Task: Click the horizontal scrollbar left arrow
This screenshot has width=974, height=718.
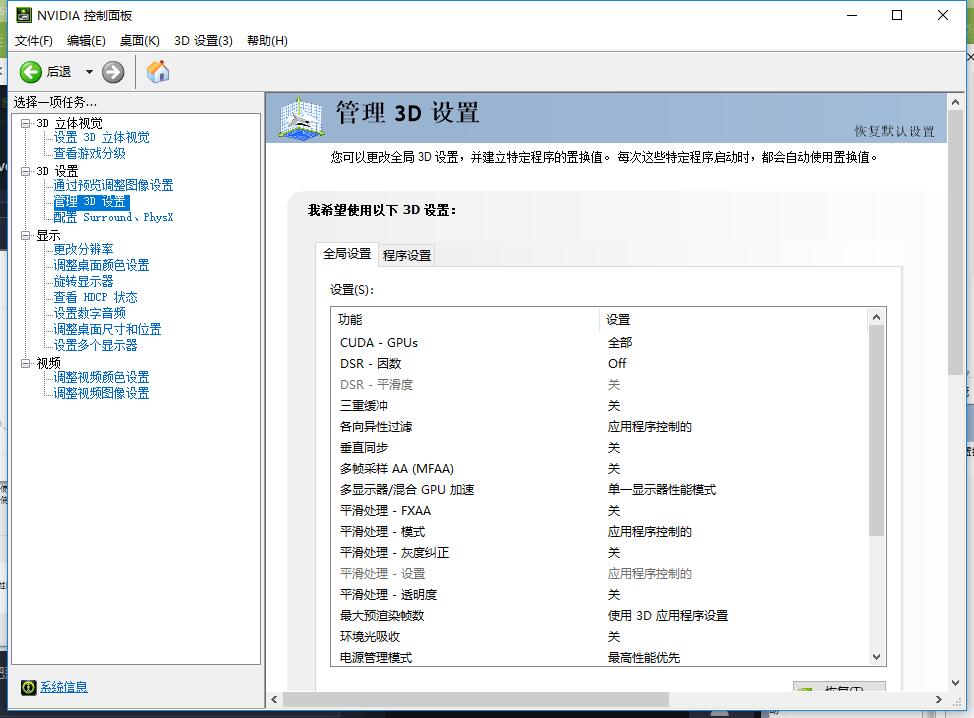Action: [x=274, y=699]
